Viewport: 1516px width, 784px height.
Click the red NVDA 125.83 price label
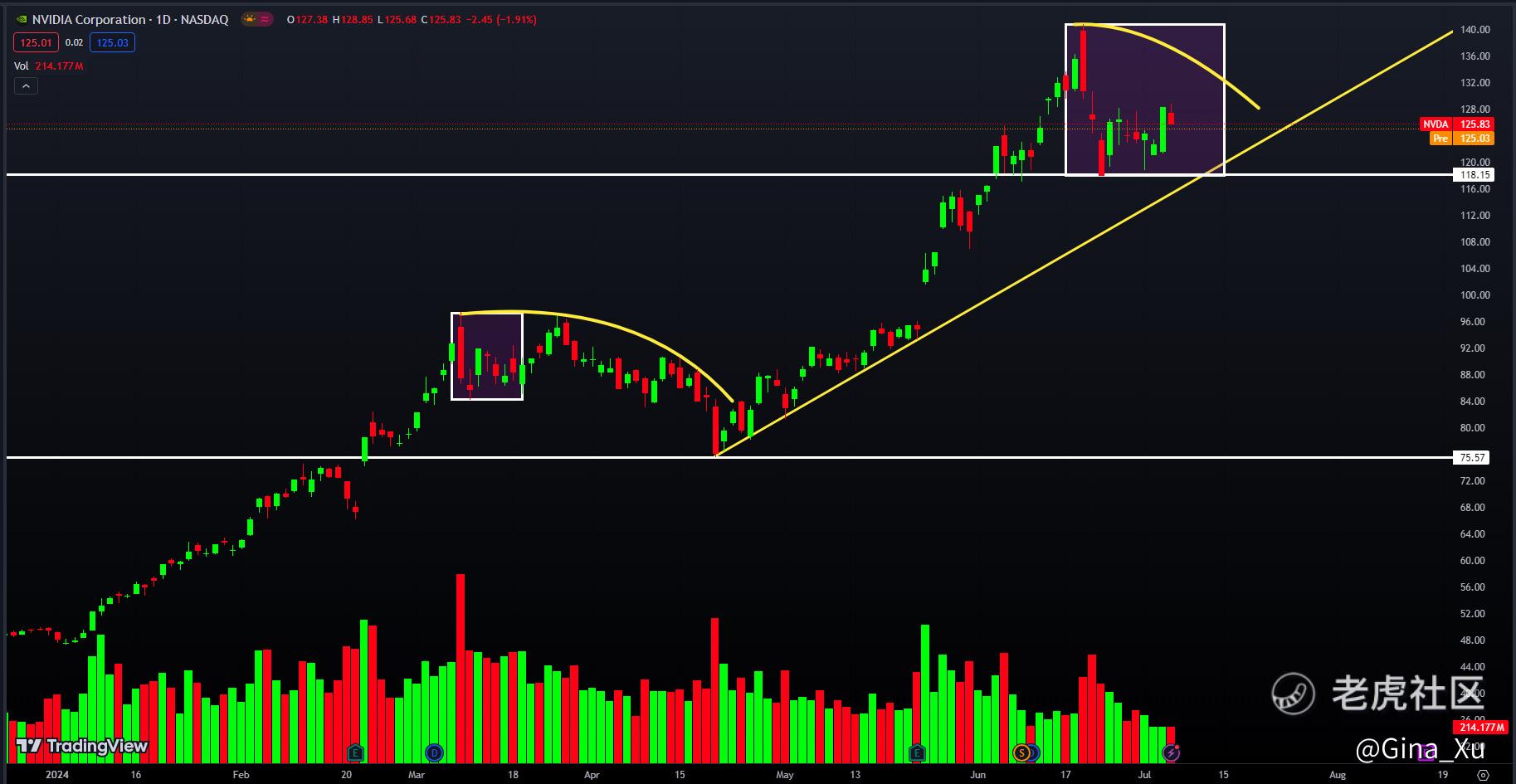click(x=1456, y=124)
